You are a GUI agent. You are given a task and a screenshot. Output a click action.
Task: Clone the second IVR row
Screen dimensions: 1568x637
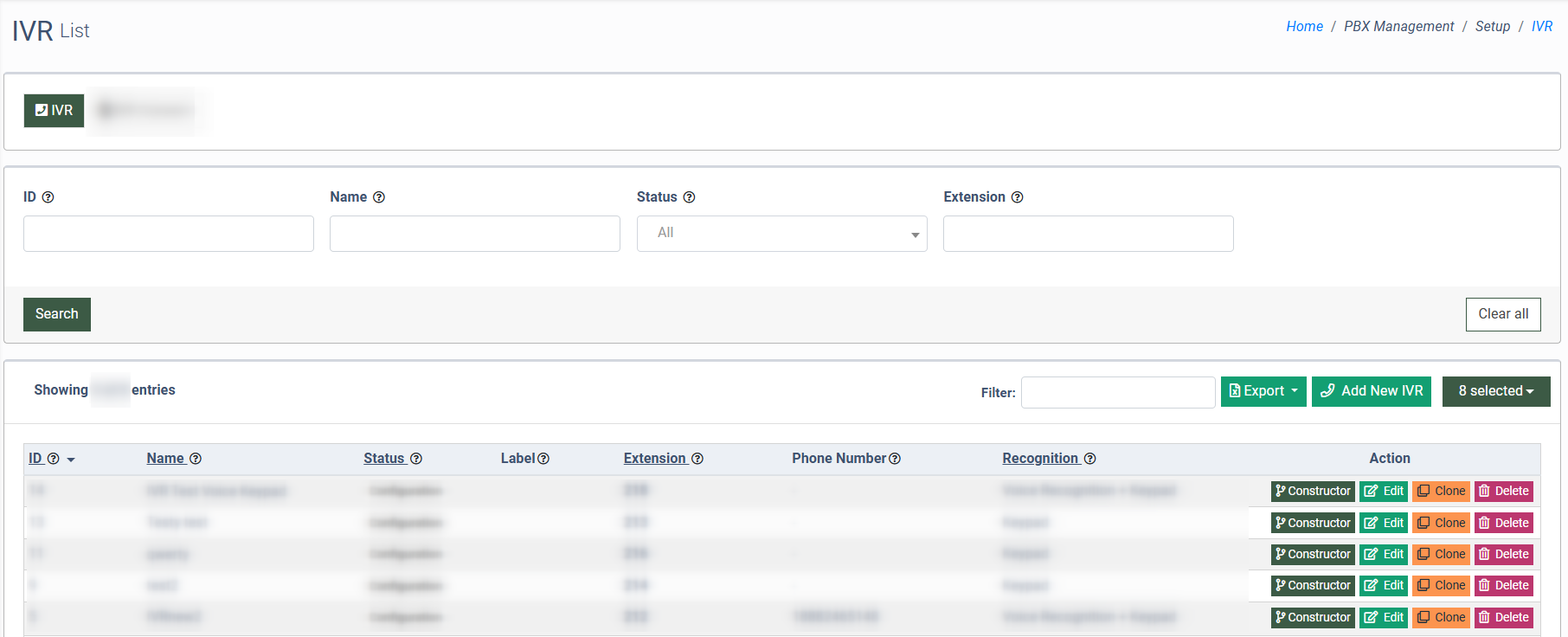click(x=1441, y=523)
